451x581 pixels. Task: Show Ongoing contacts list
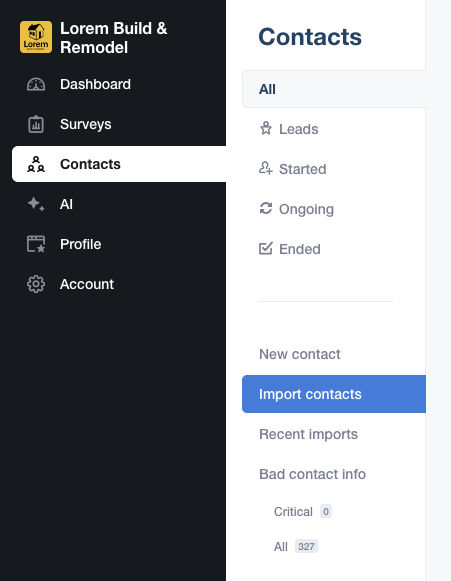306,209
